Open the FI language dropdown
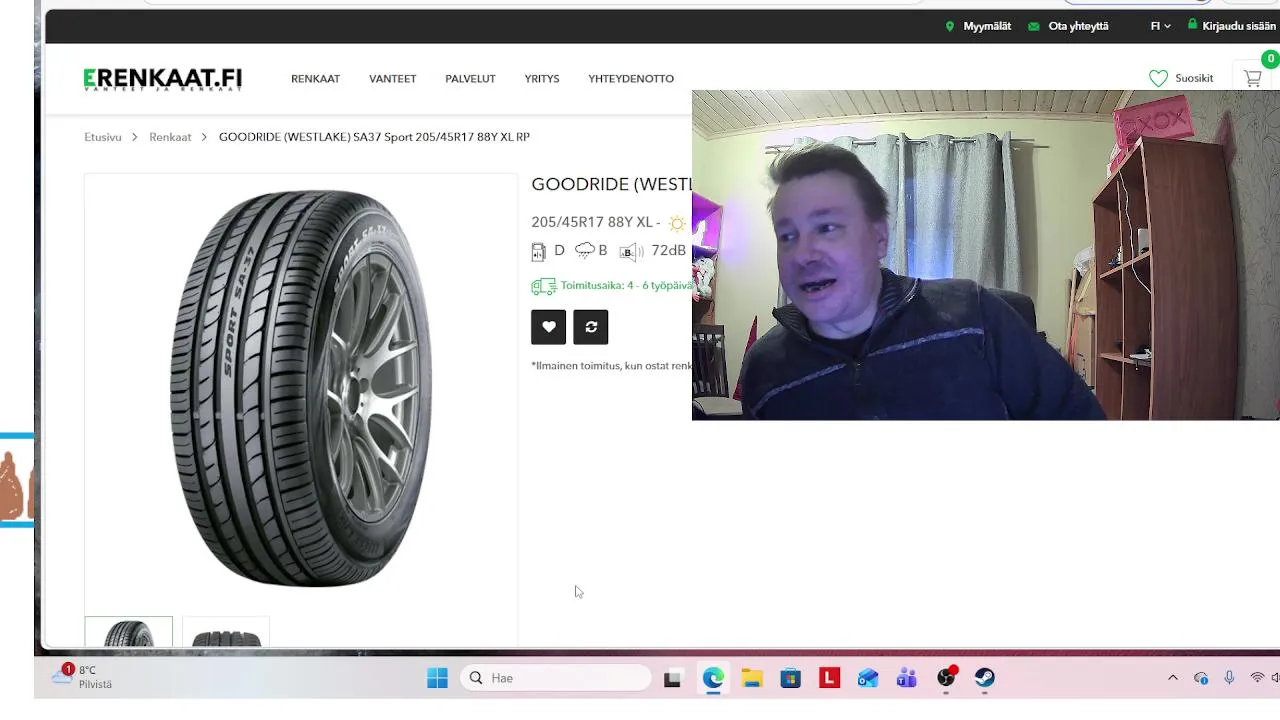 (1160, 26)
